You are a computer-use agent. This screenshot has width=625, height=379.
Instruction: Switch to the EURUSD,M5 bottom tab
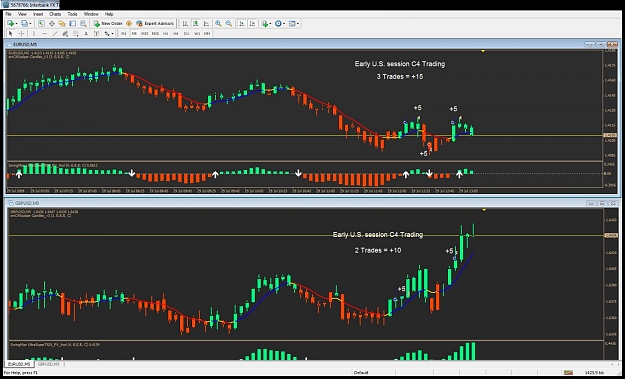[19, 364]
